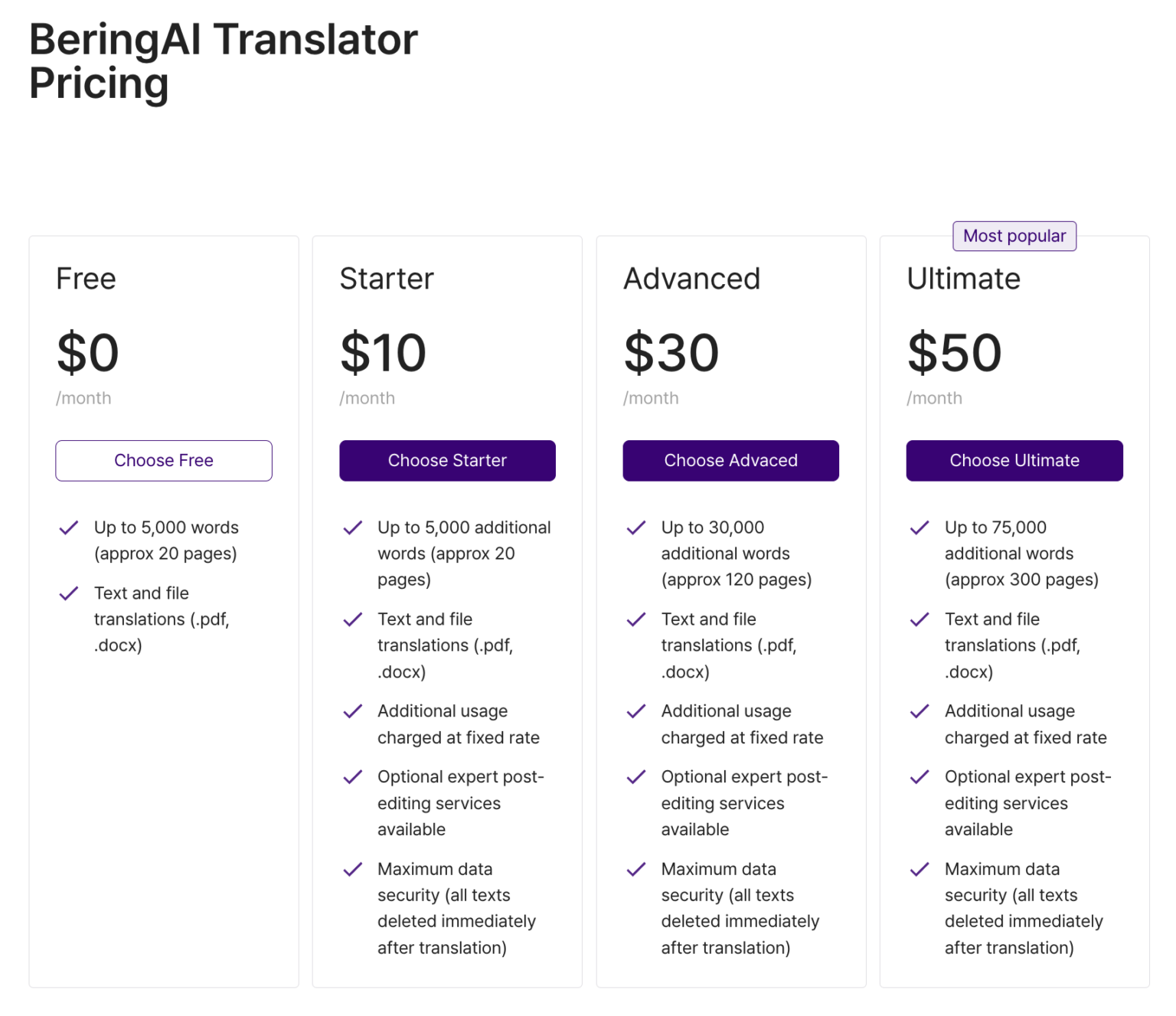1176x1016 pixels.
Task: Select the Choose Ultimate button
Action: tap(1014, 460)
